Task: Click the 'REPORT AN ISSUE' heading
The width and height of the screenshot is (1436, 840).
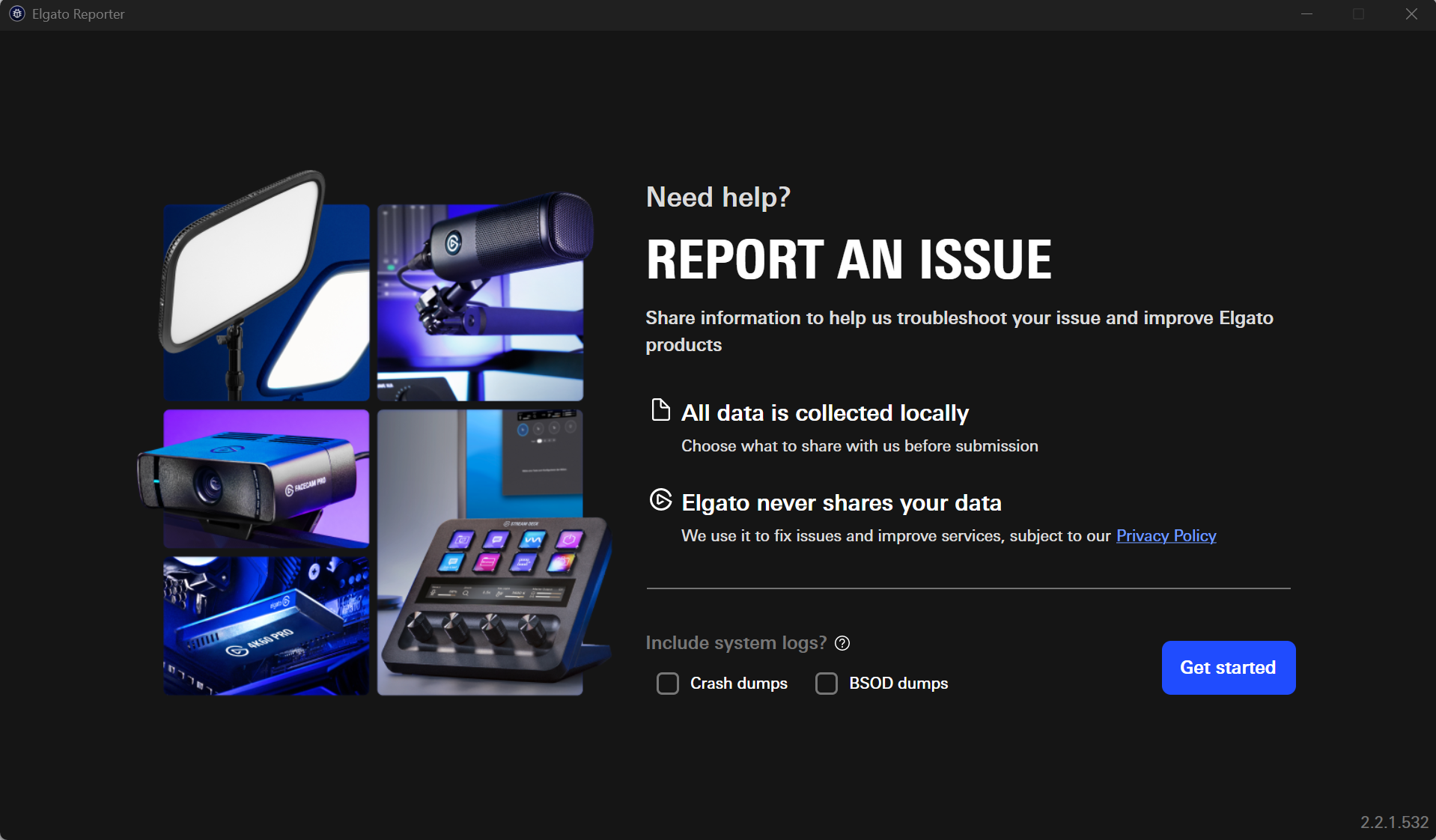Action: click(848, 259)
